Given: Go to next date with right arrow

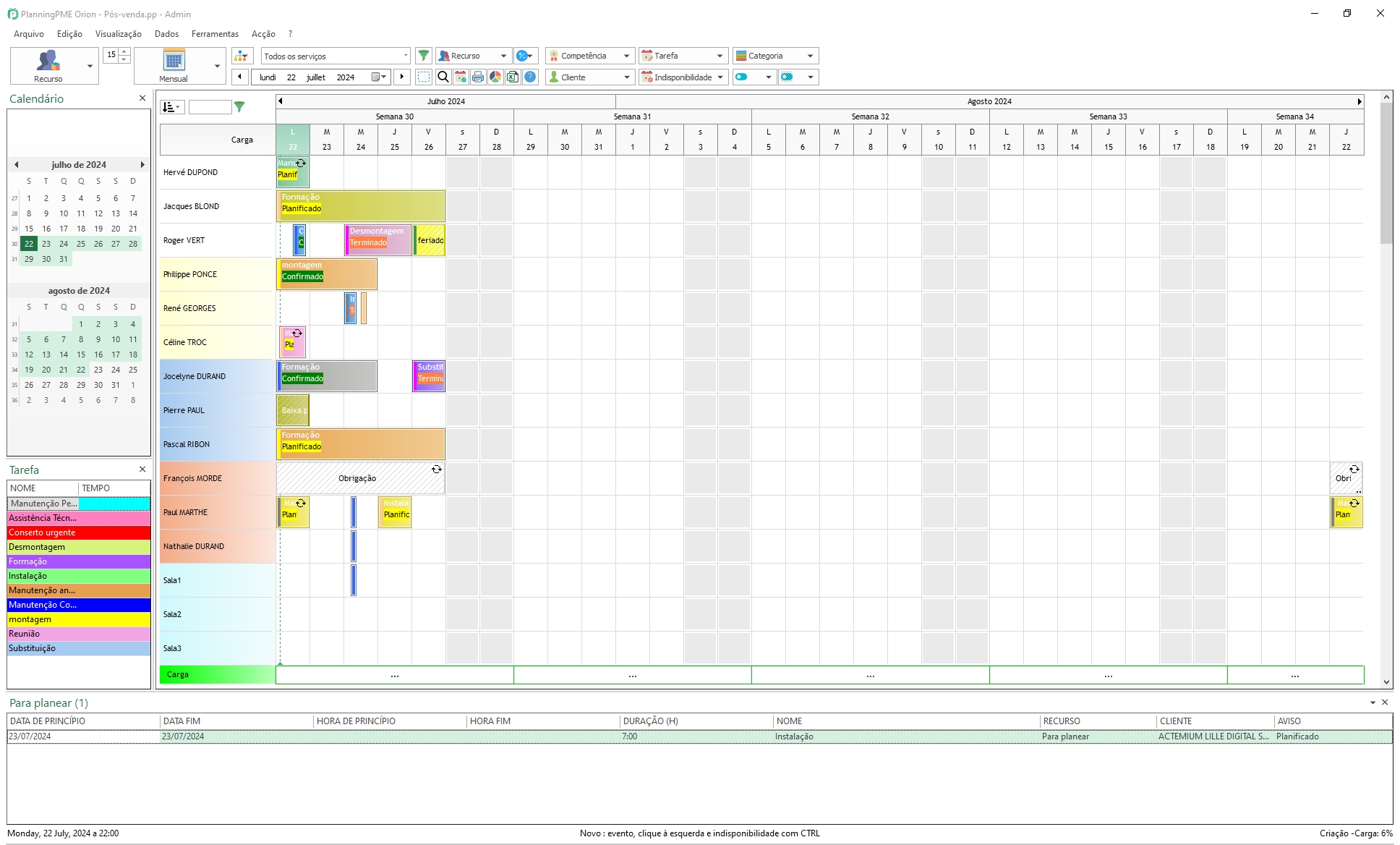Looking at the screenshot, I should click(x=402, y=77).
